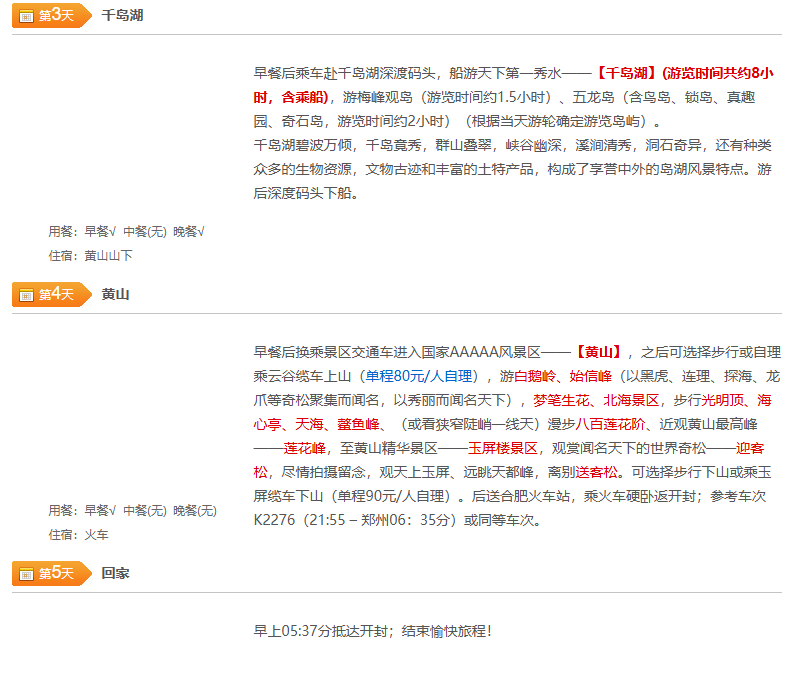Screen dimensions: 786x699
Task: Click the red 梦笔生花、北海景区 text
Action: [x=596, y=401]
